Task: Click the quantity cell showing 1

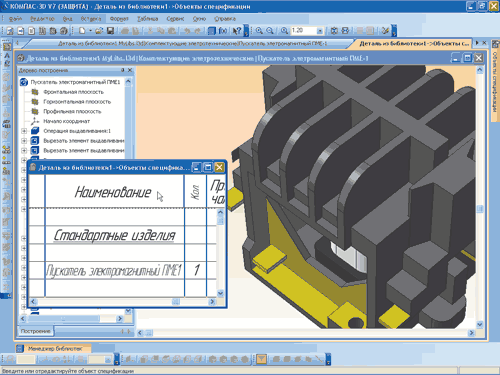Action: coord(196,270)
